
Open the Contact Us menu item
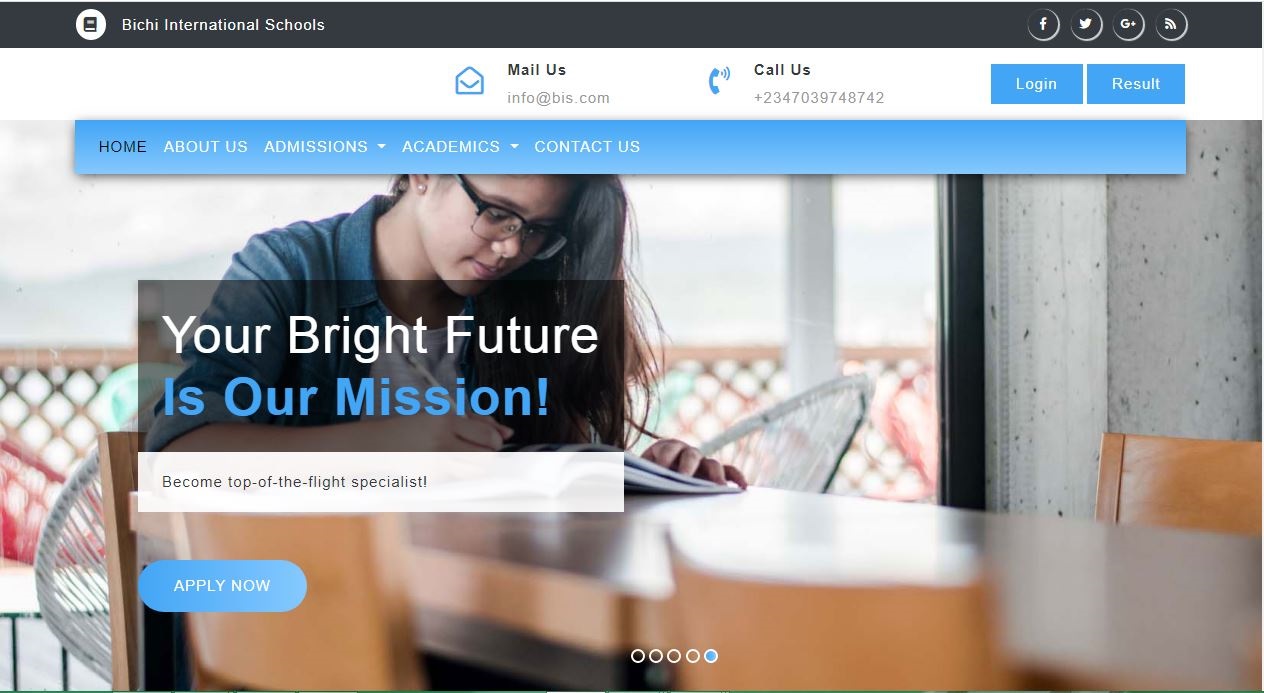pos(587,147)
